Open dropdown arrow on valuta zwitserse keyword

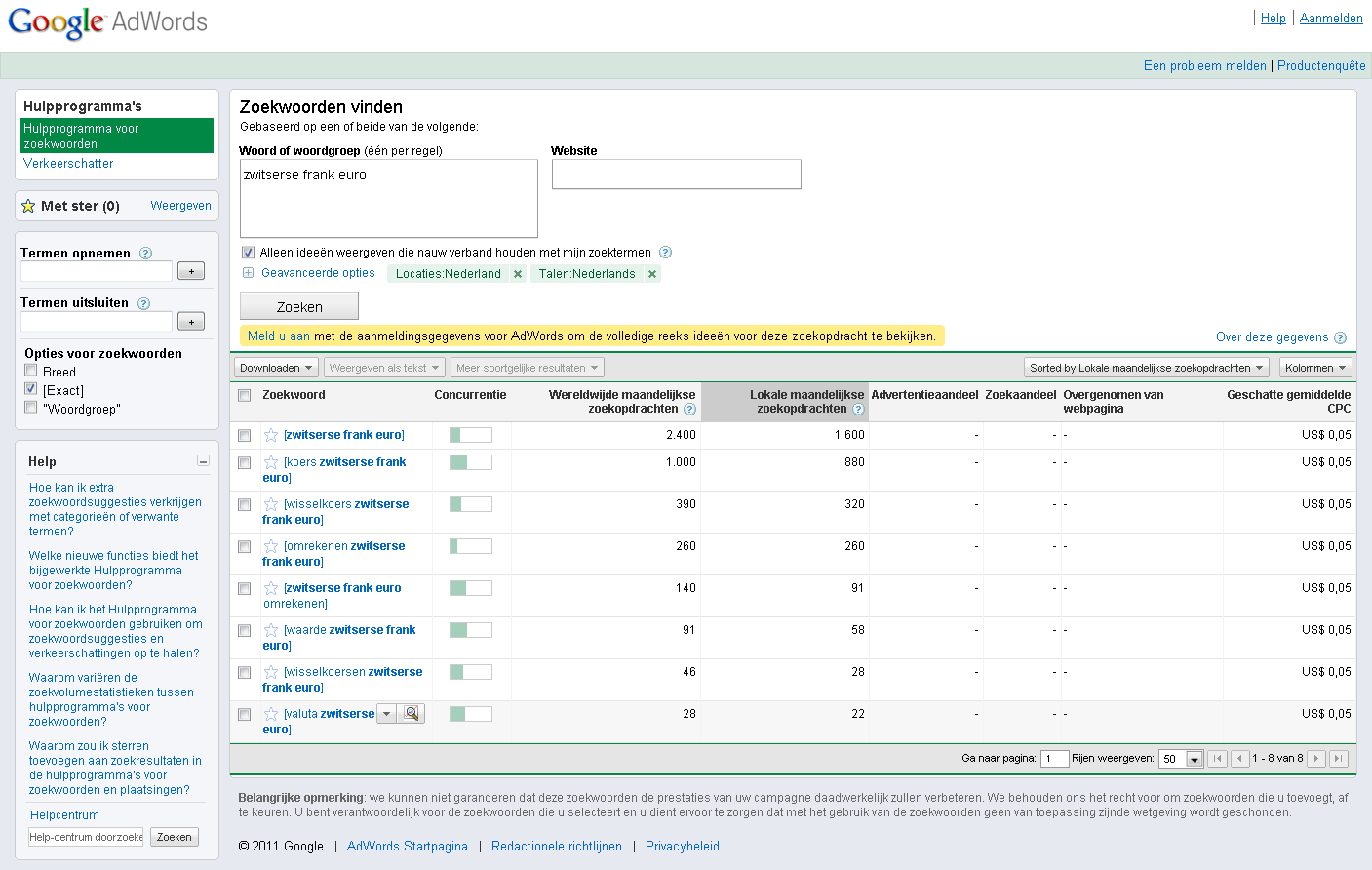click(386, 714)
